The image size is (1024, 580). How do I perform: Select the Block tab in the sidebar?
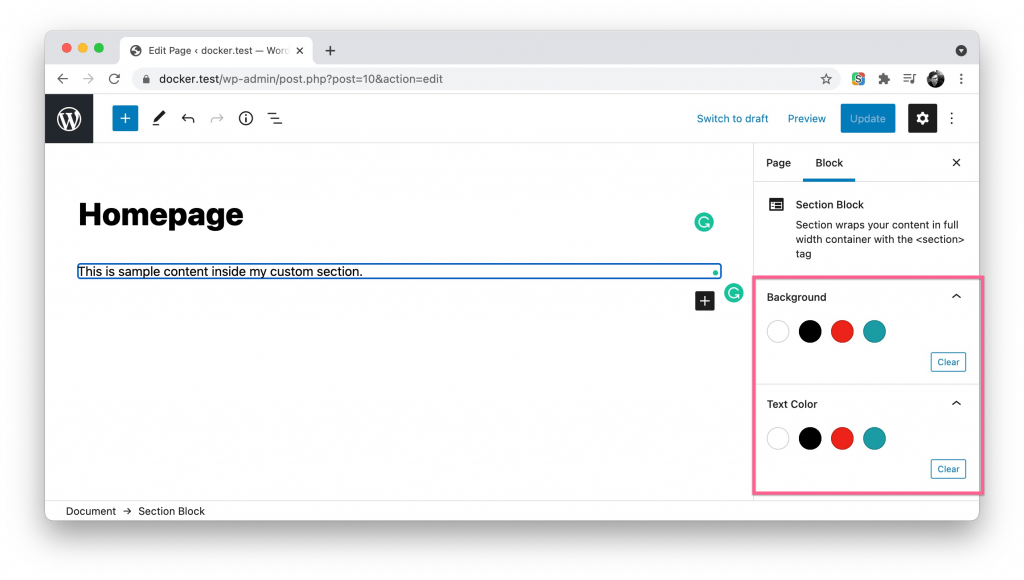[829, 162]
